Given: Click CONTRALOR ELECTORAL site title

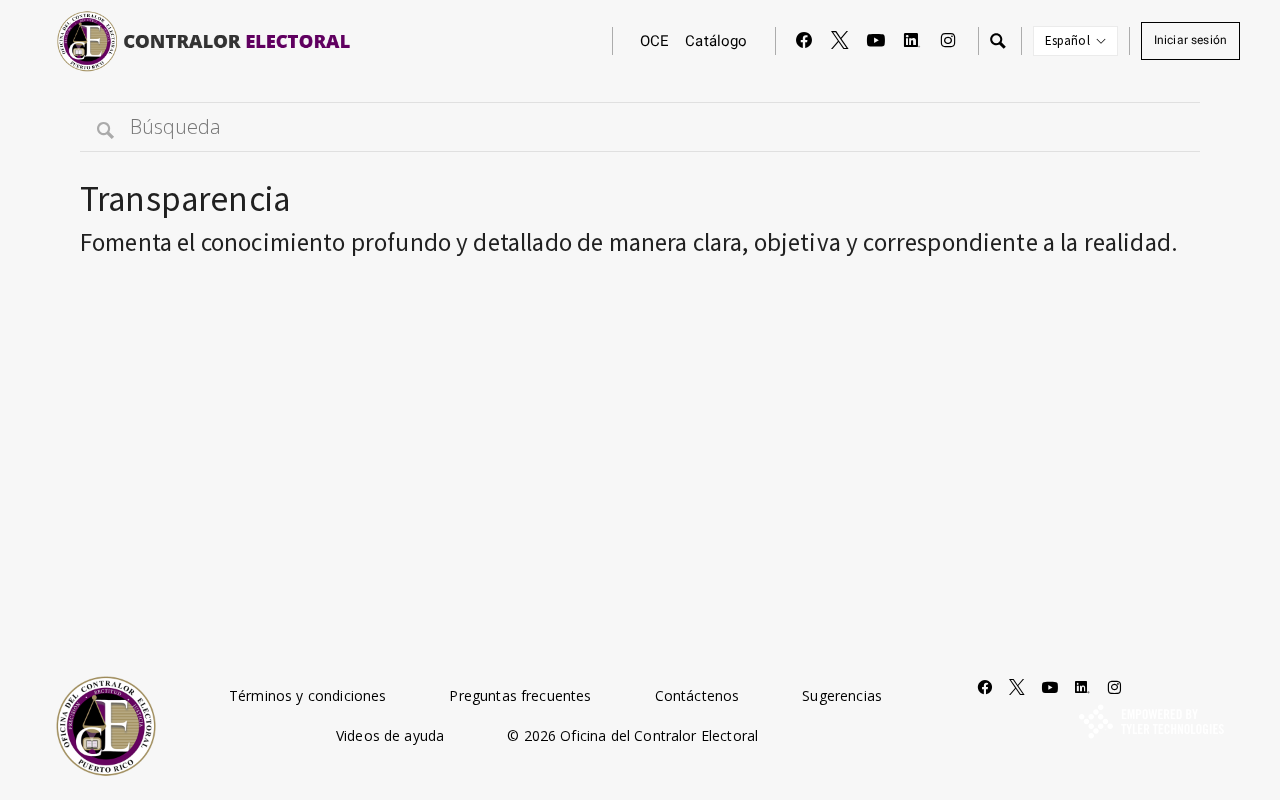Looking at the screenshot, I should [237, 41].
